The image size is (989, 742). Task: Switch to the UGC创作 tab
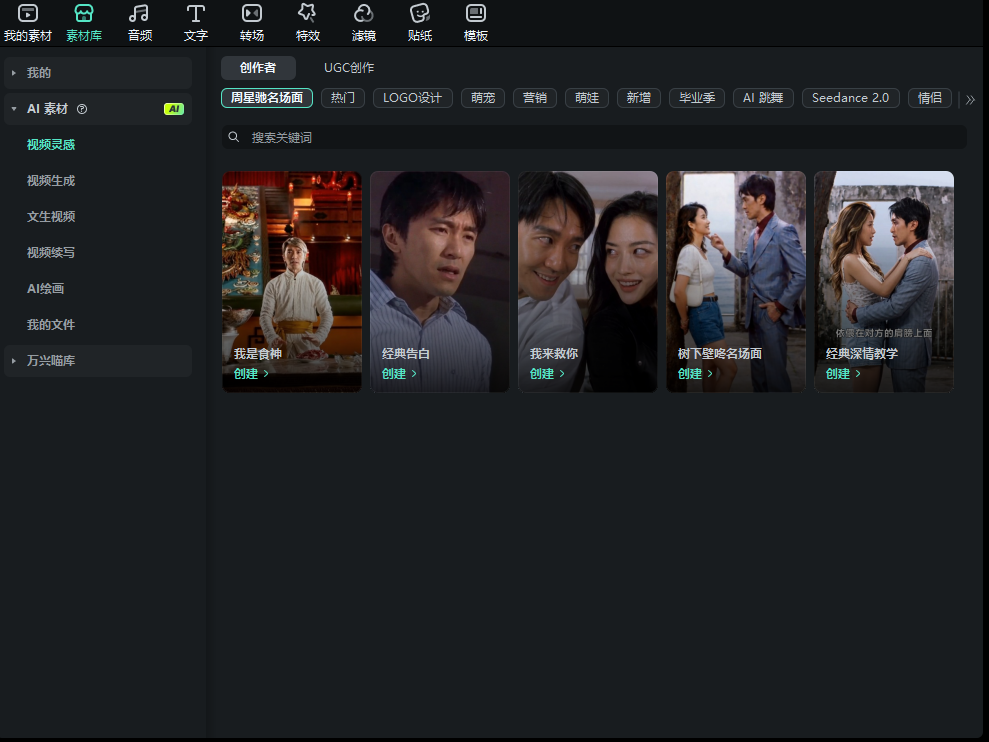[x=349, y=68]
